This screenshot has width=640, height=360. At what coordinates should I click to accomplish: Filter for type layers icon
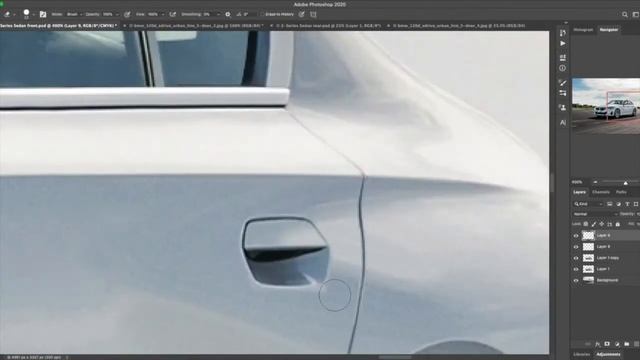627,204
